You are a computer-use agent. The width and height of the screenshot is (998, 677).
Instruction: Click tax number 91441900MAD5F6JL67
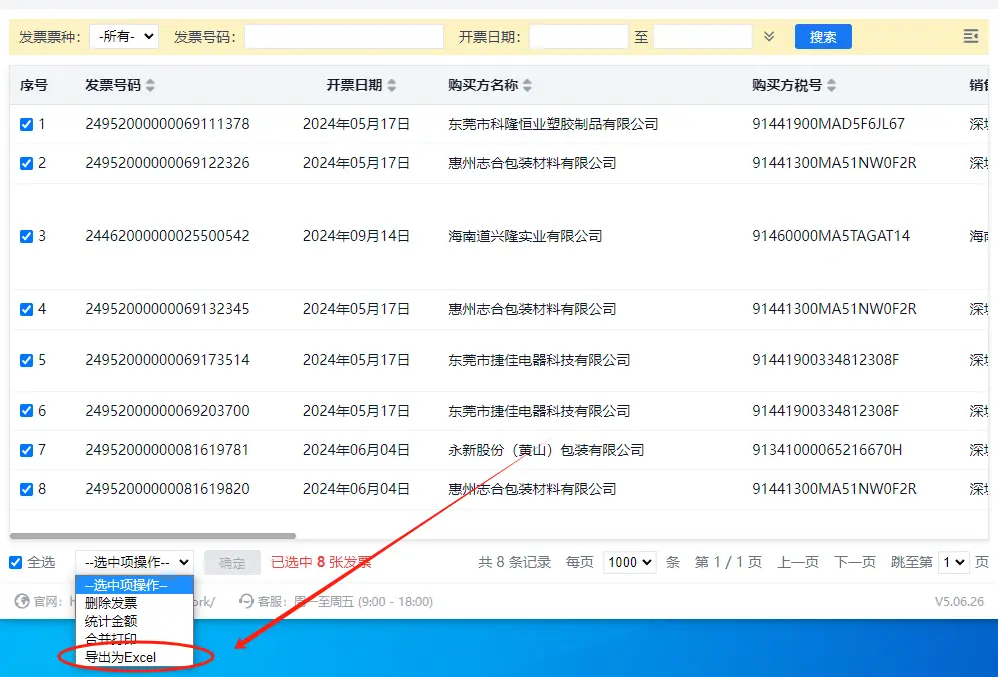(828, 124)
